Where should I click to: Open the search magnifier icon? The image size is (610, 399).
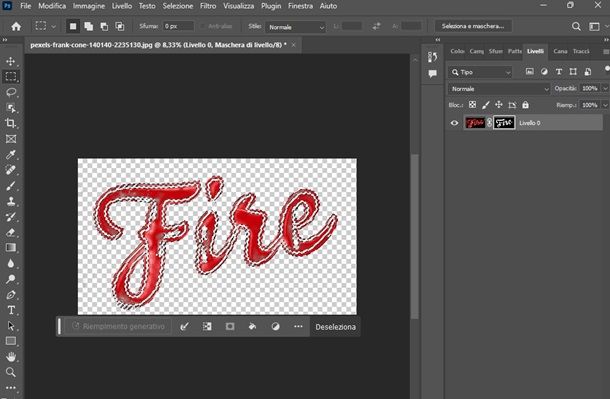576,26
